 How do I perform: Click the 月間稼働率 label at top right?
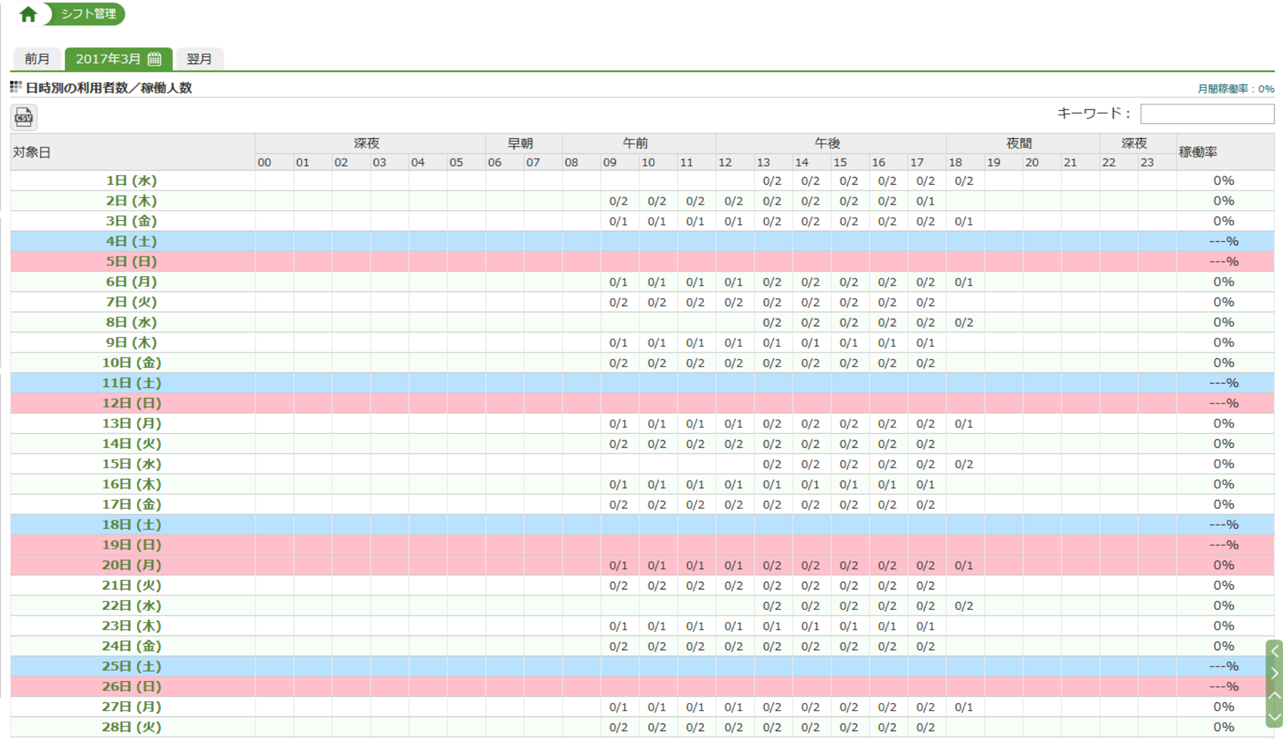[x=1235, y=89]
